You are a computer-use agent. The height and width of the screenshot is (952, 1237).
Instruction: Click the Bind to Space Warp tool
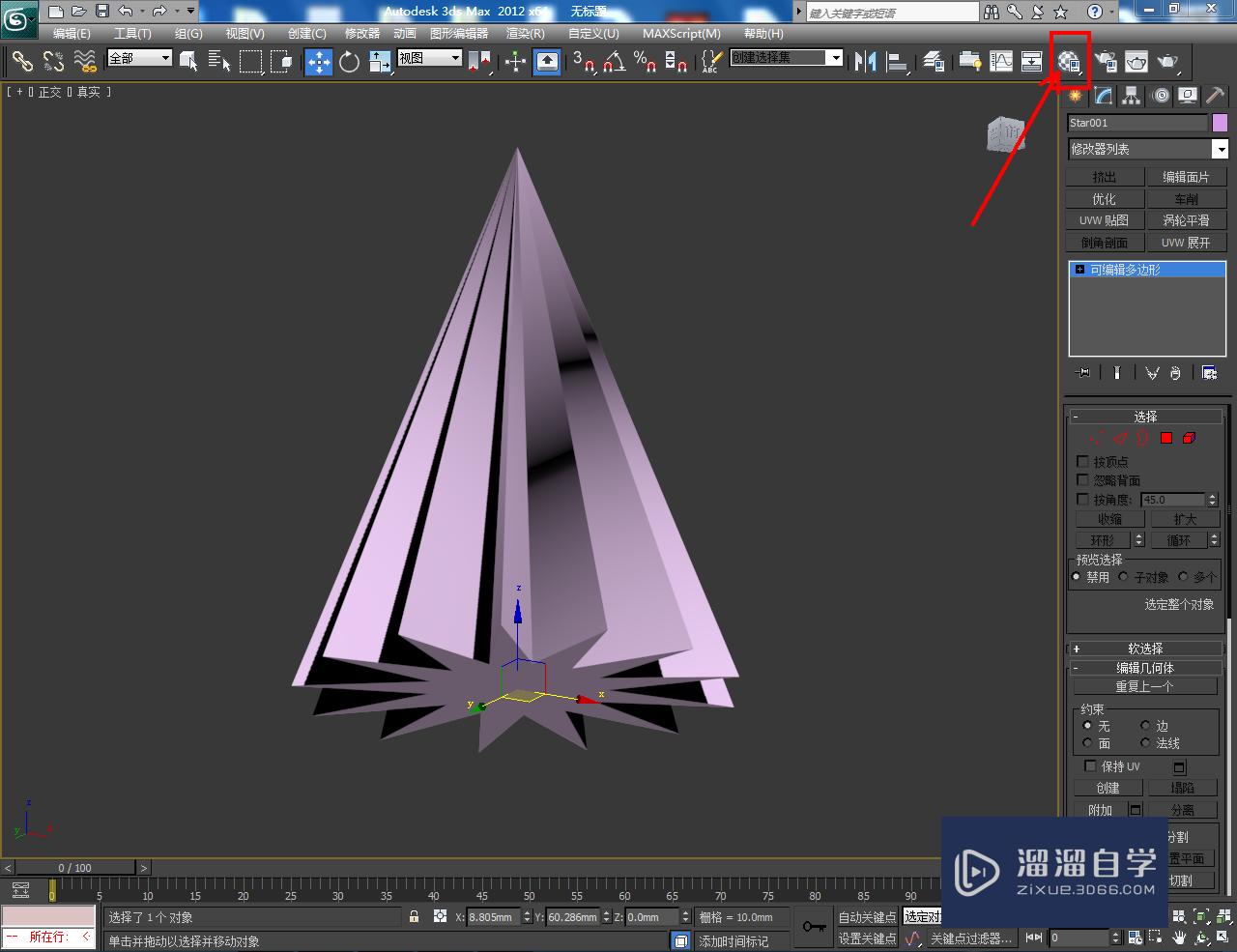[x=86, y=62]
